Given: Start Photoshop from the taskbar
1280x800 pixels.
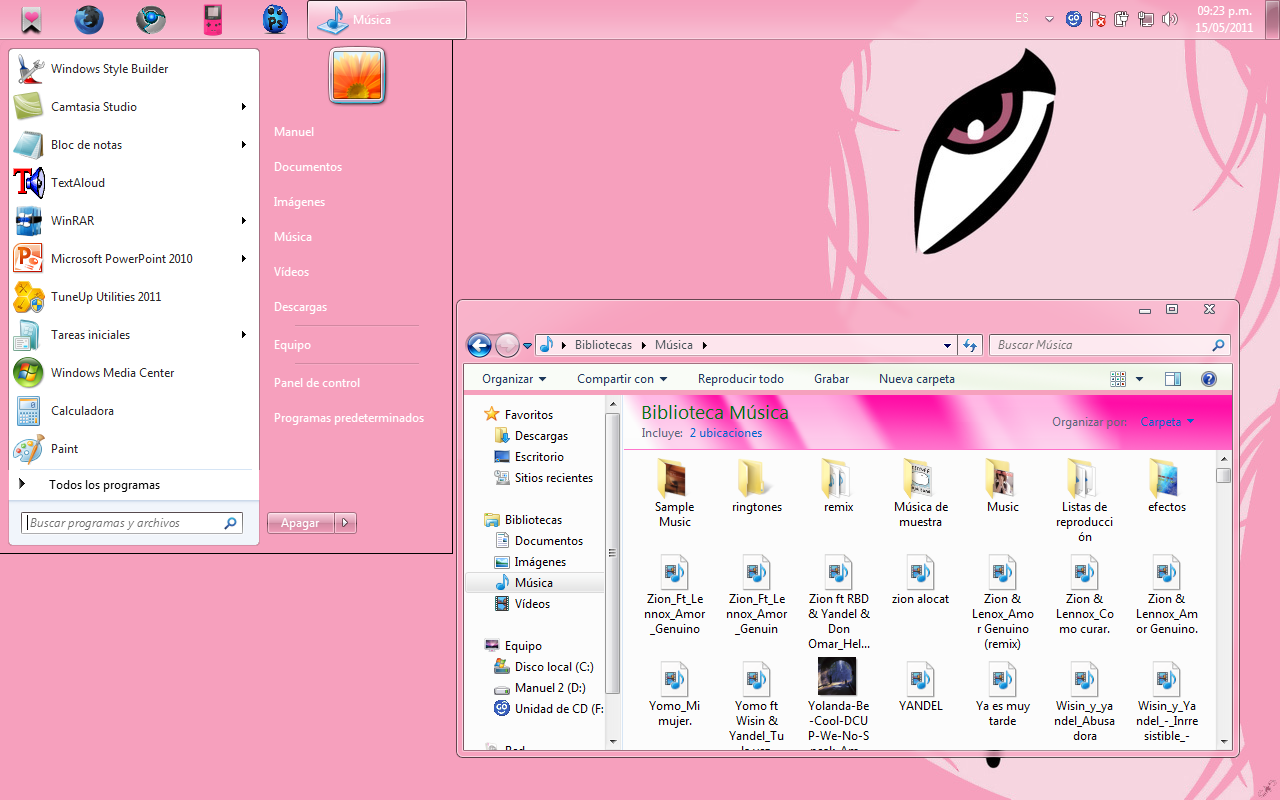Looking at the screenshot, I should point(275,18).
